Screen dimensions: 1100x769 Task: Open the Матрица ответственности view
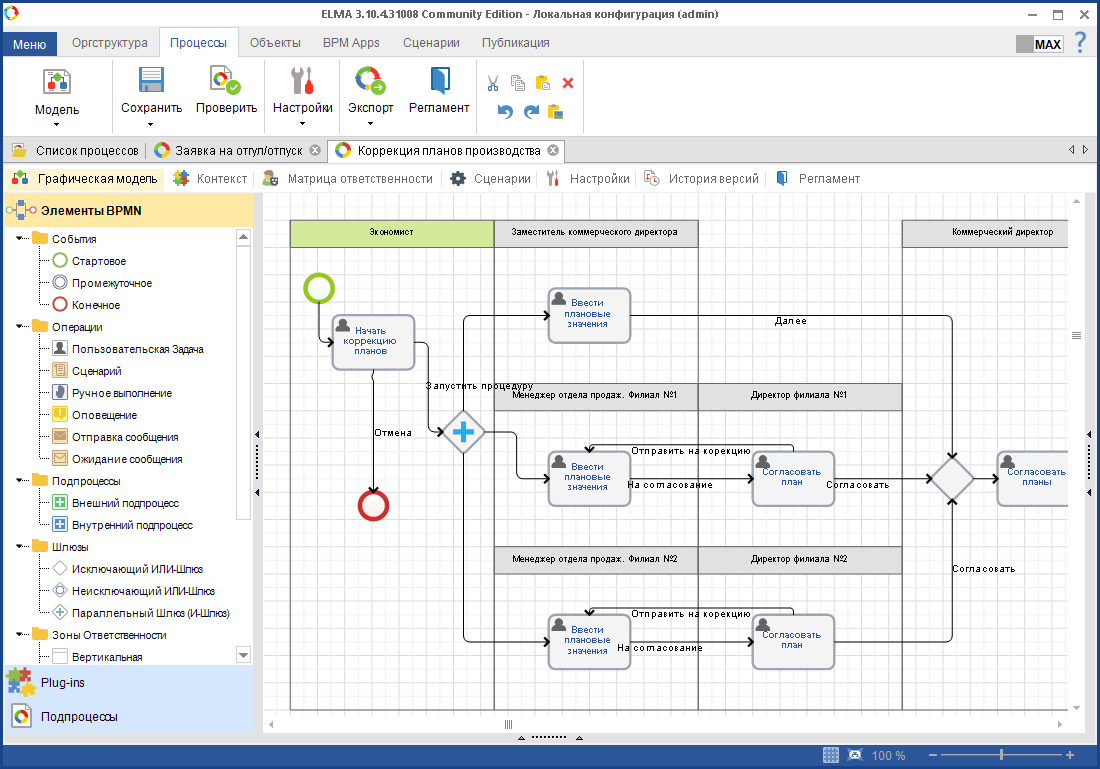pyautogui.click(x=348, y=179)
